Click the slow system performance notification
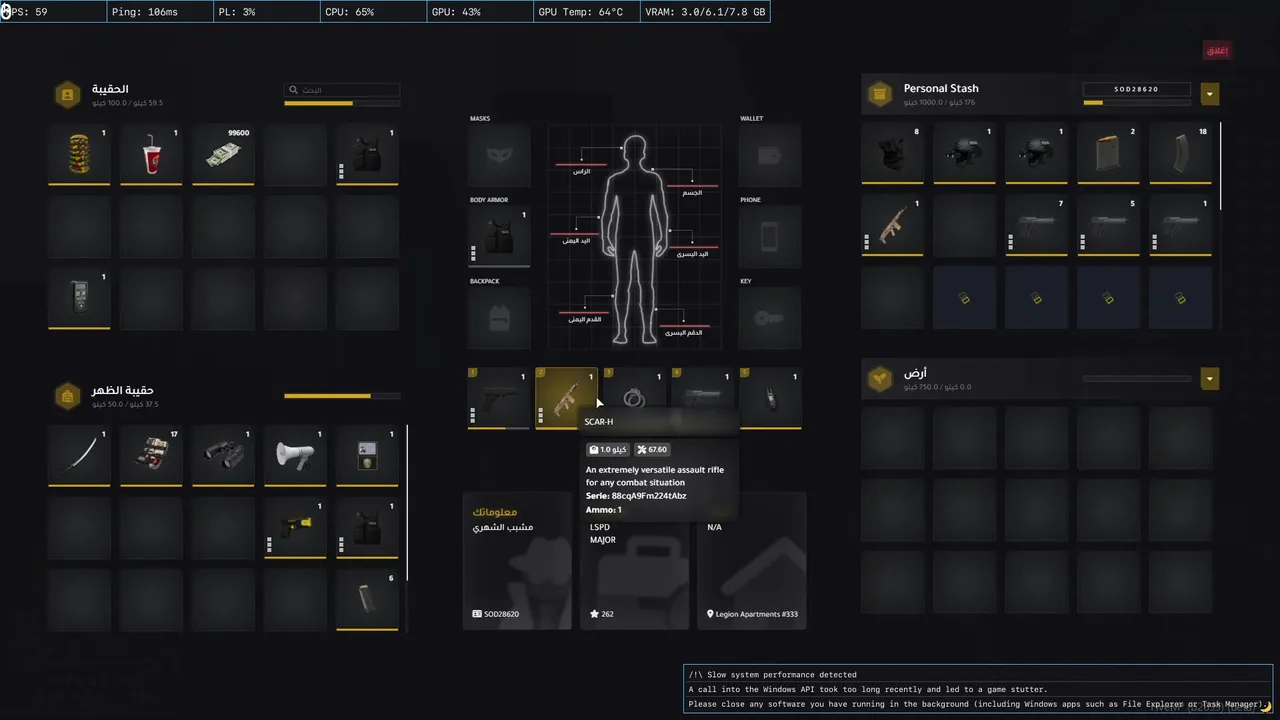1280x720 pixels. click(978, 690)
